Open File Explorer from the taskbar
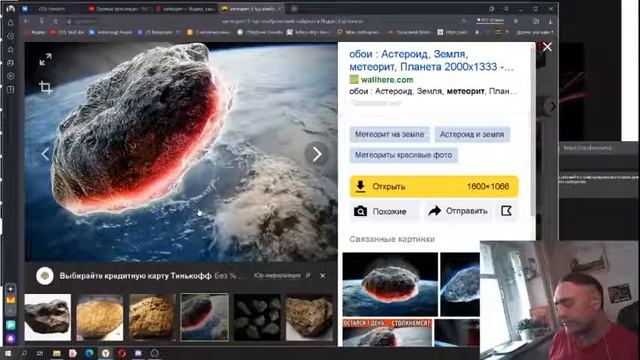The height and width of the screenshot is (360, 640). coord(57,353)
